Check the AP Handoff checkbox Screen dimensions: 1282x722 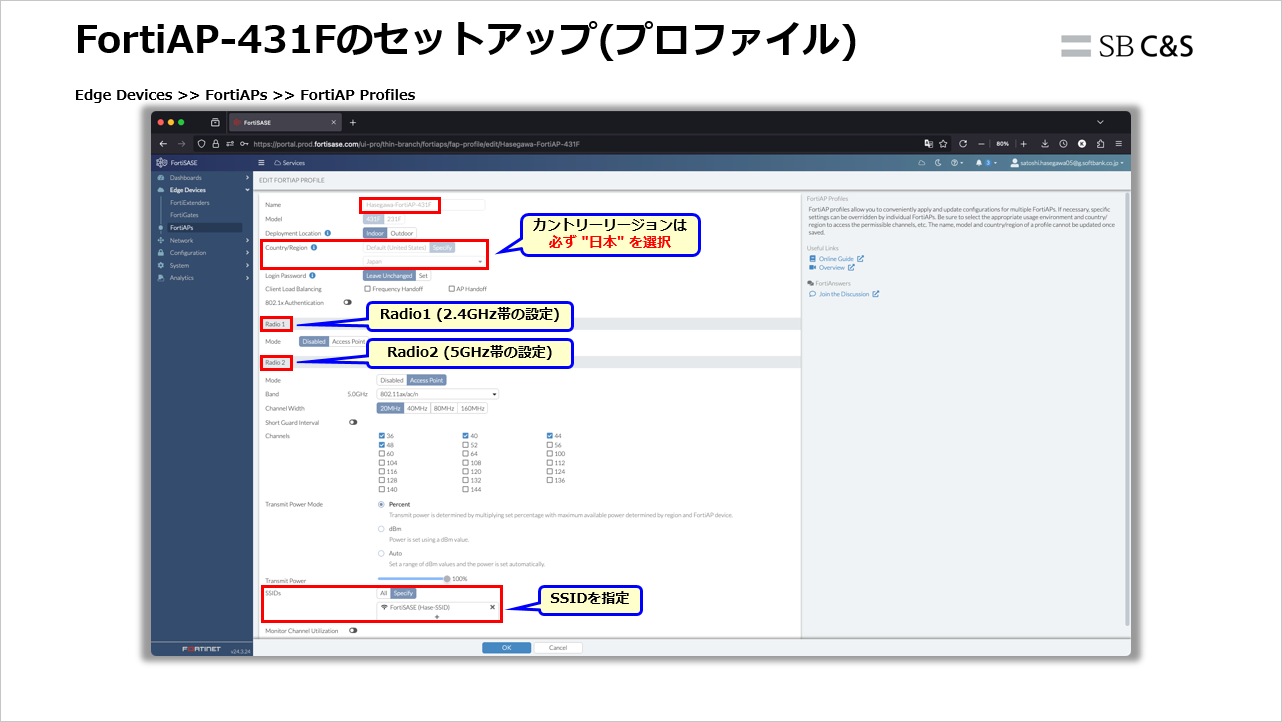coord(451,289)
